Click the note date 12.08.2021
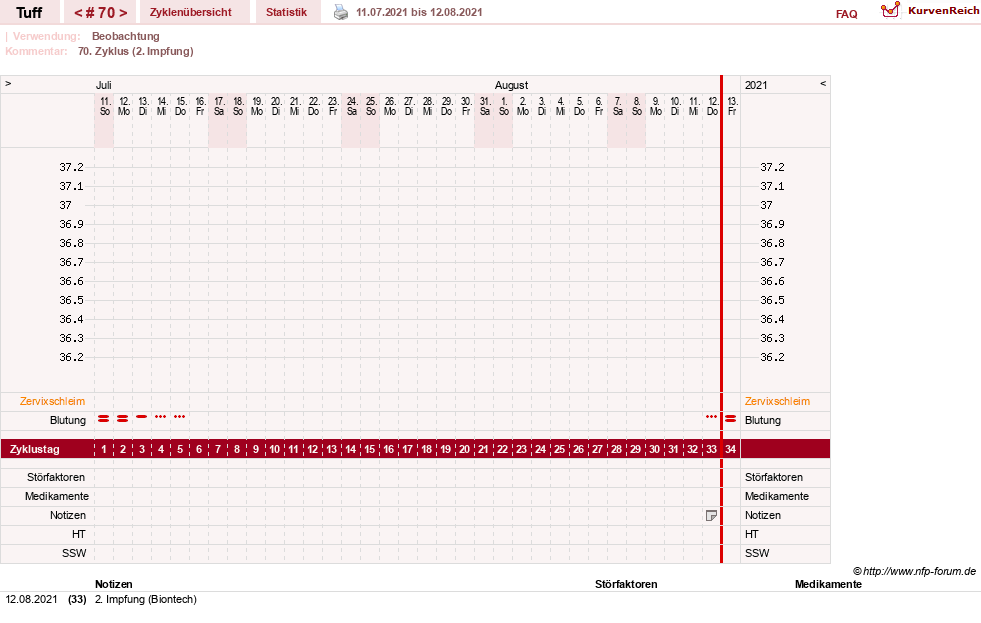The width and height of the screenshot is (981, 623). 31,599
